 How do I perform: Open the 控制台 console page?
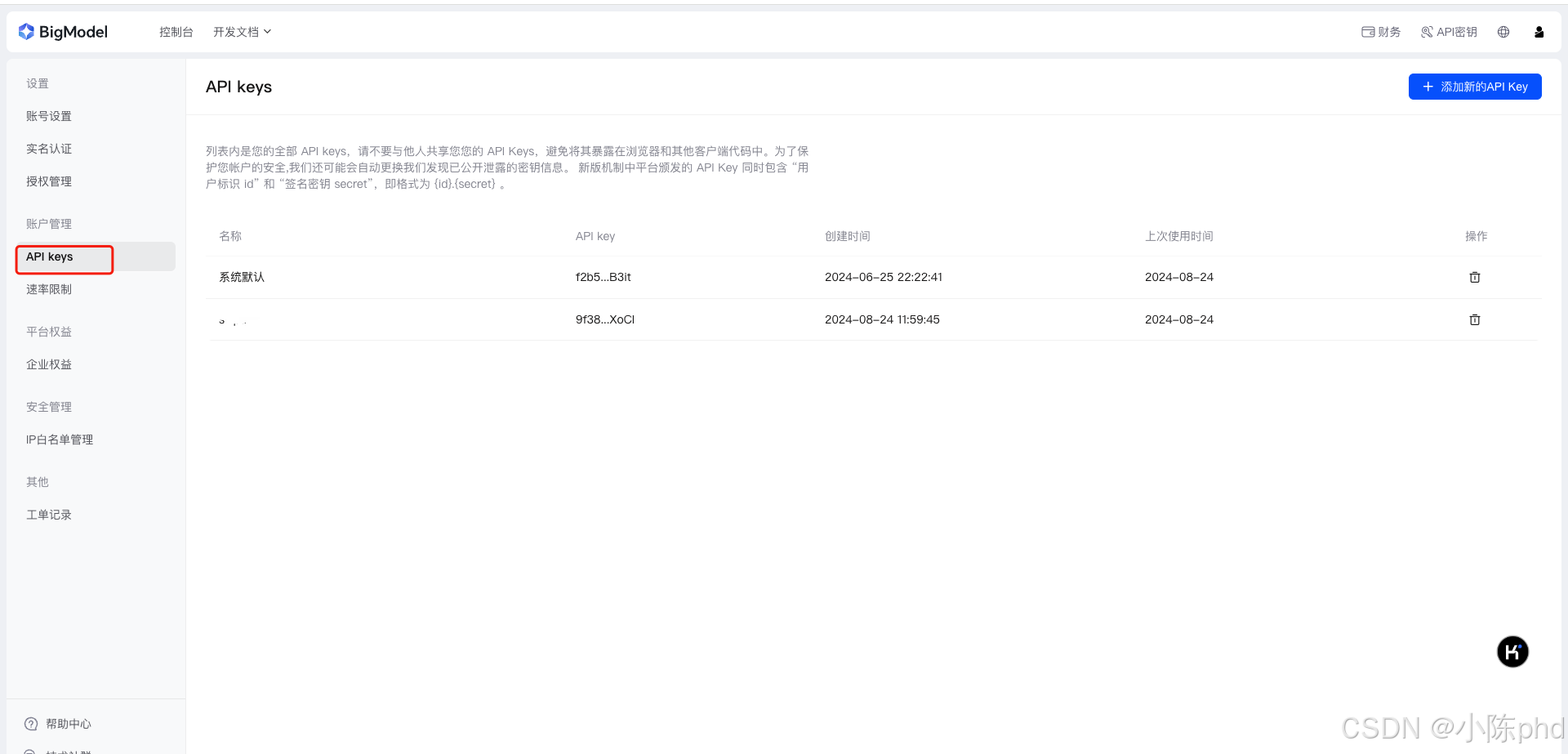[x=176, y=32]
